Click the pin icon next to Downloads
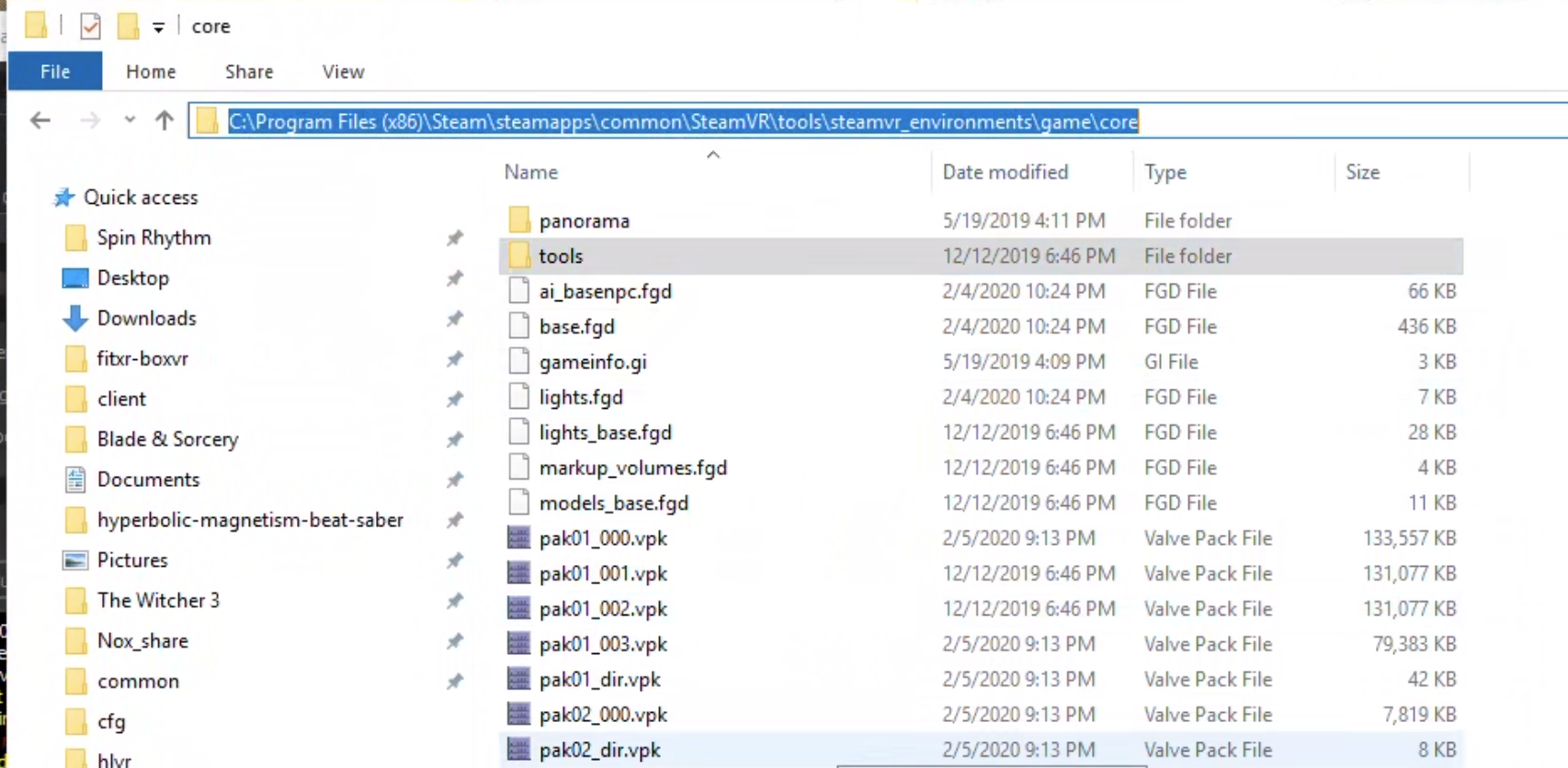Viewport: 1568px width, 768px height. click(x=455, y=319)
